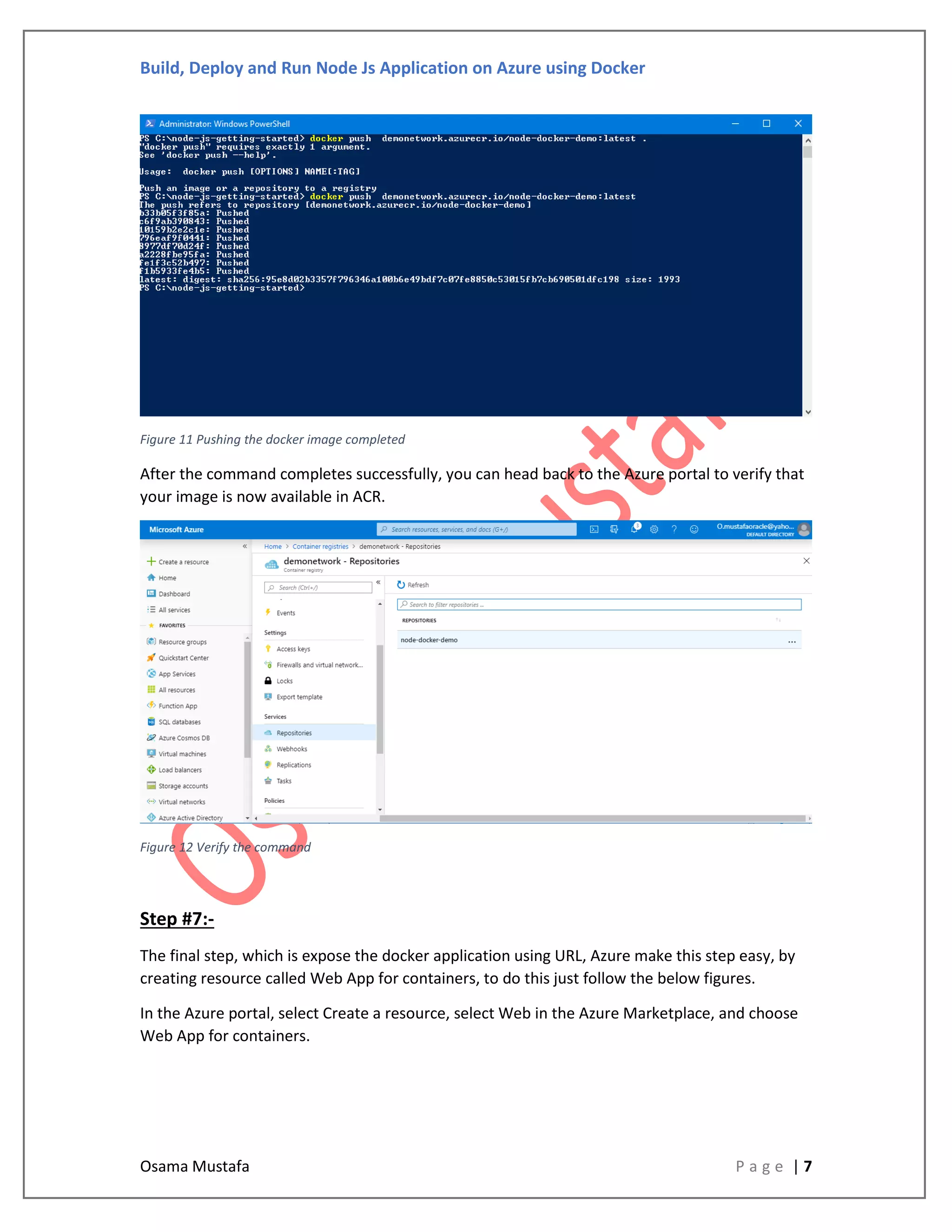Open Tasks under Services
The image size is (952, 1232).
coord(284,782)
